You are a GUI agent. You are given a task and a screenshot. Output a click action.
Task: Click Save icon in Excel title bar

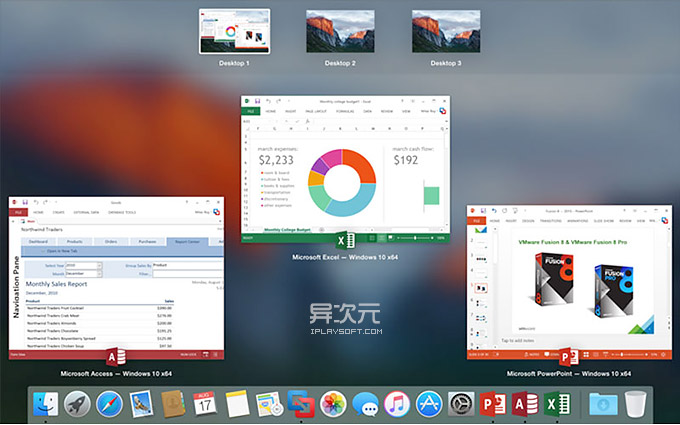[x=258, y=101]
